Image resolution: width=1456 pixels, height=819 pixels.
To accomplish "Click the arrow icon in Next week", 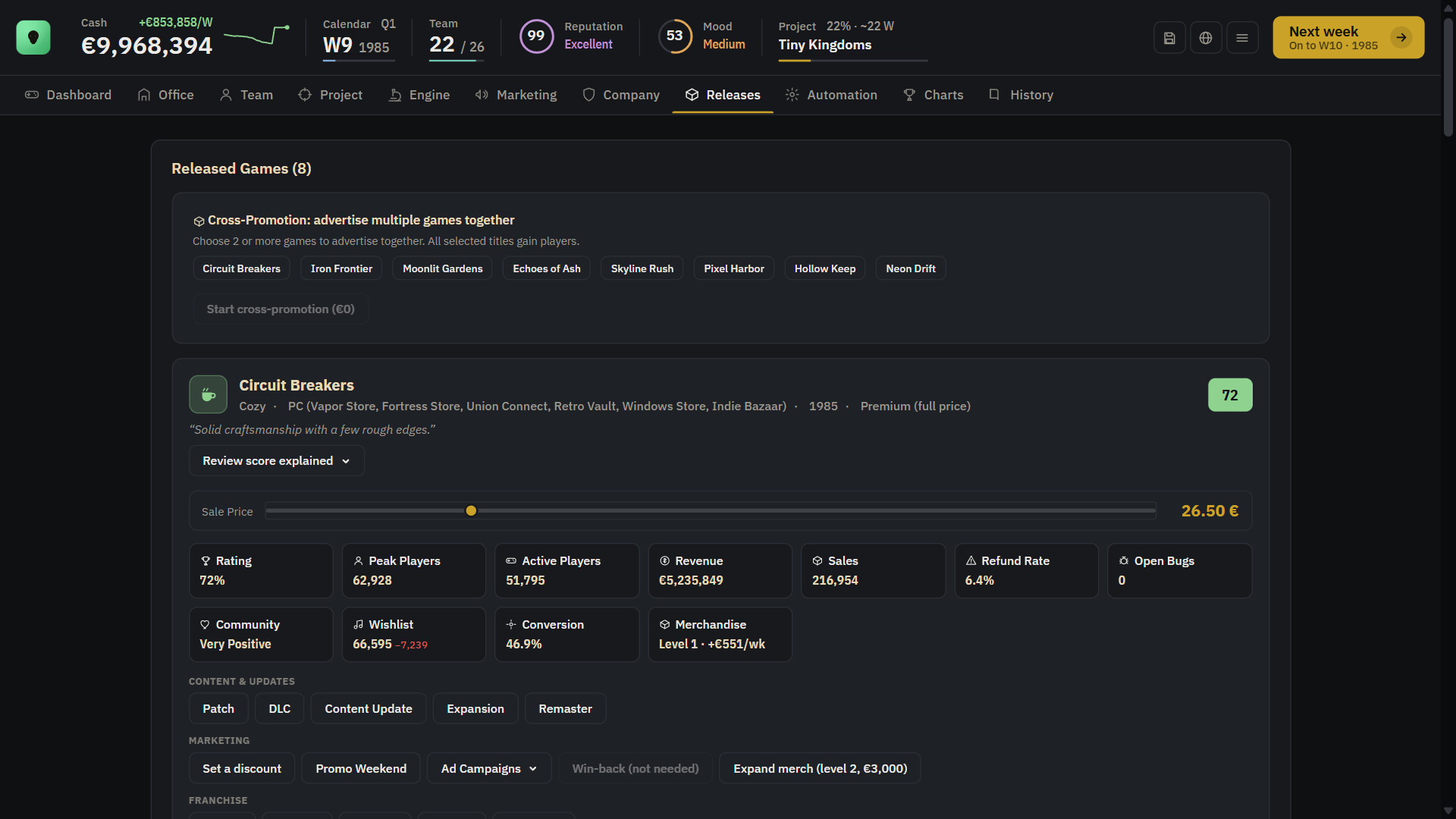I will click(x=1401, y=37).
